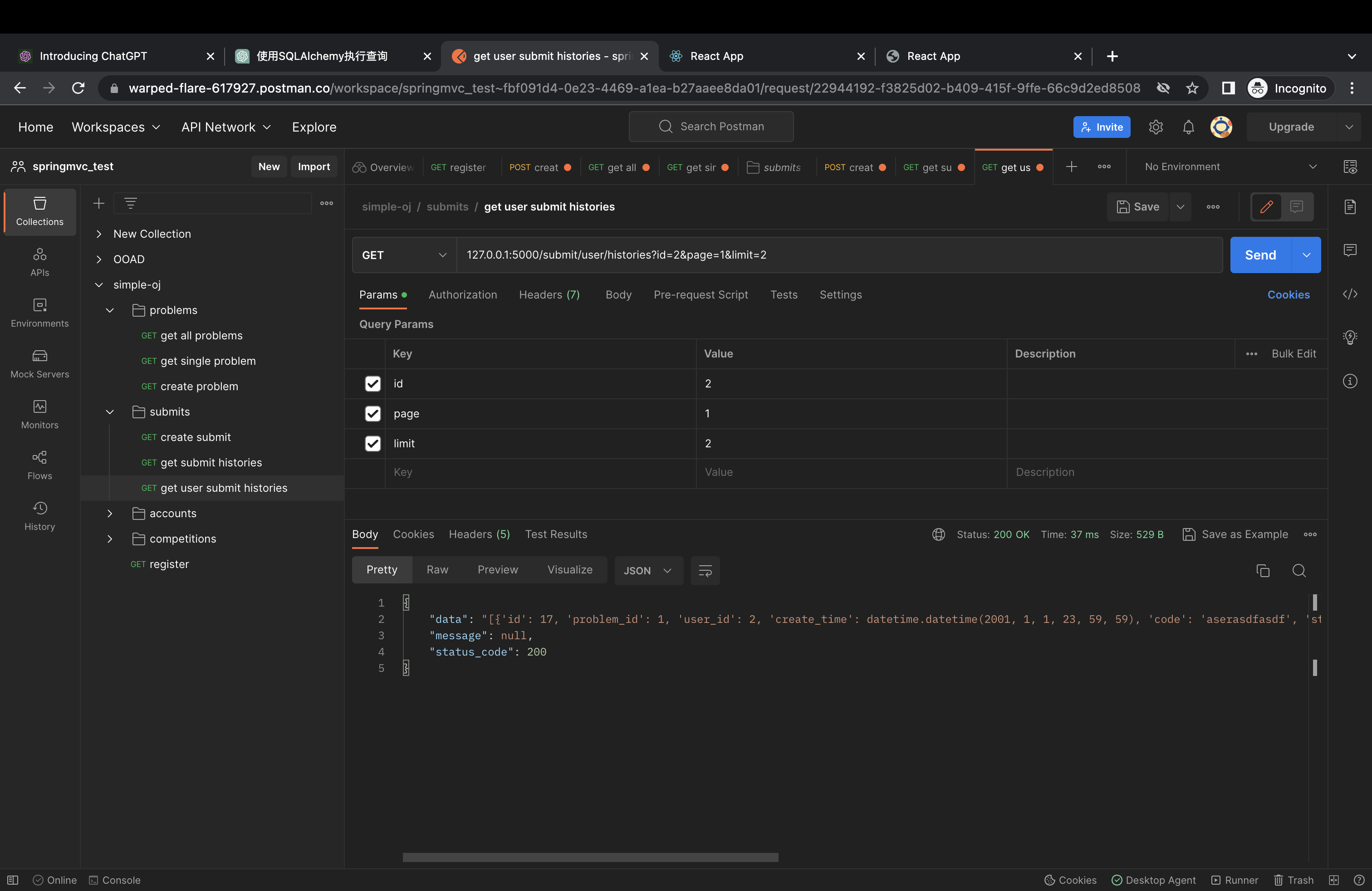Switch to edit mode pencil icon

pyautogui.click(x=1266, y=207)
